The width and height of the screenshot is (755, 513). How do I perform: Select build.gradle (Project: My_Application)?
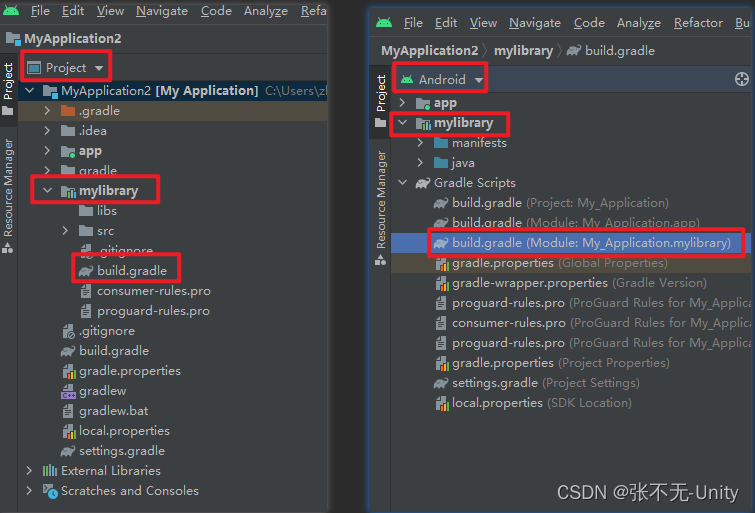tap(551, 203)
